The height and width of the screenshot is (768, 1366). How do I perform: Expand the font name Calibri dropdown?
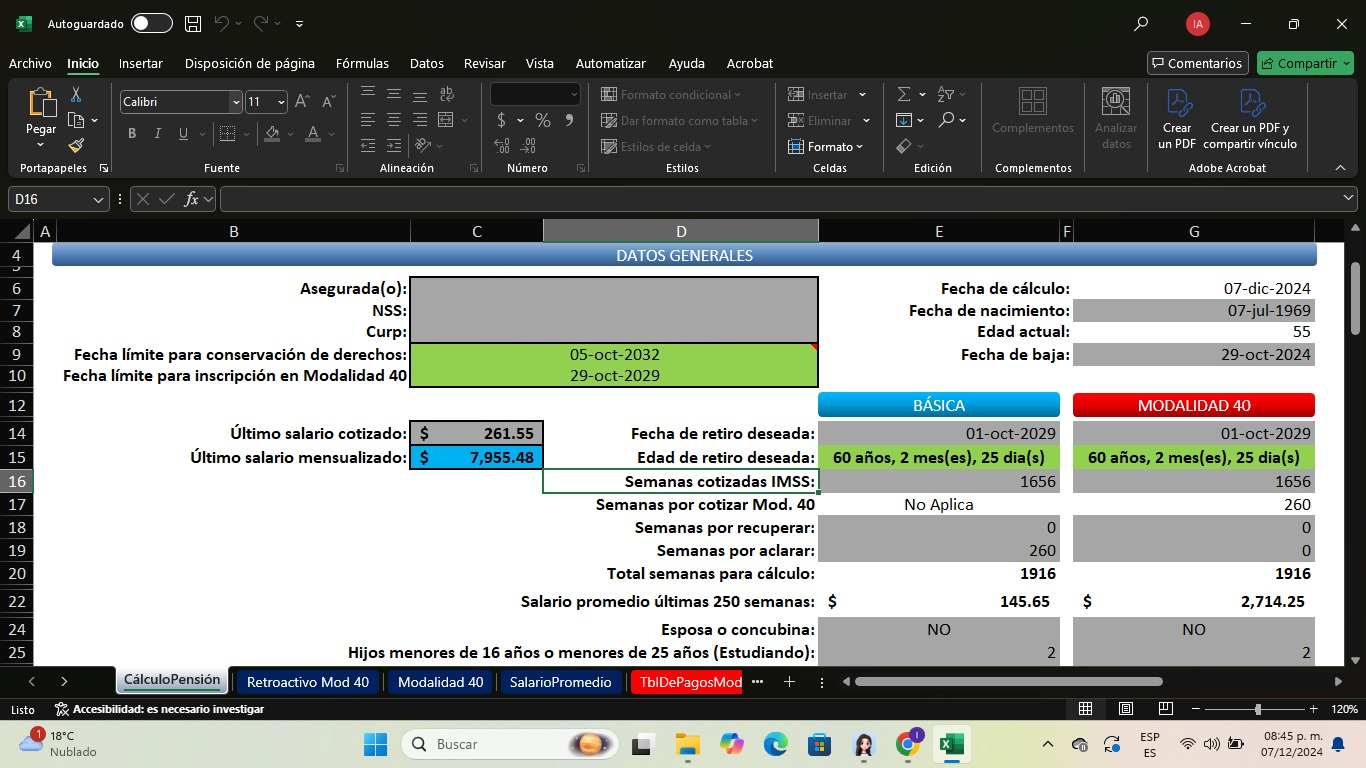point(236,102)
